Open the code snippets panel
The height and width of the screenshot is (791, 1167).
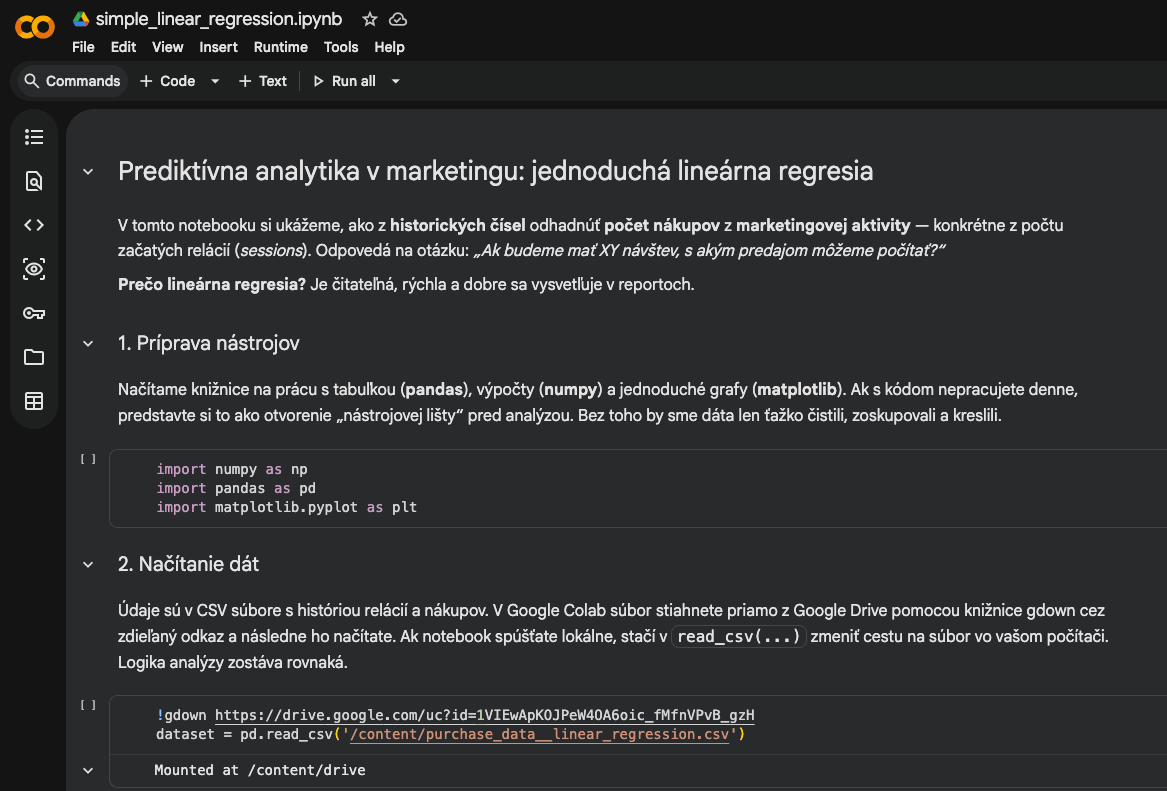[34, 225]
